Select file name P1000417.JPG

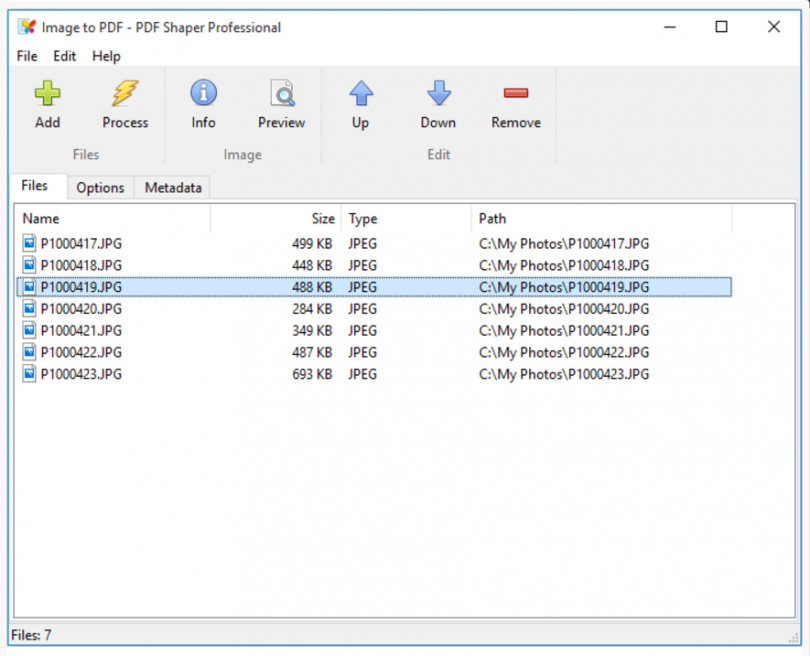pos(81,243)
